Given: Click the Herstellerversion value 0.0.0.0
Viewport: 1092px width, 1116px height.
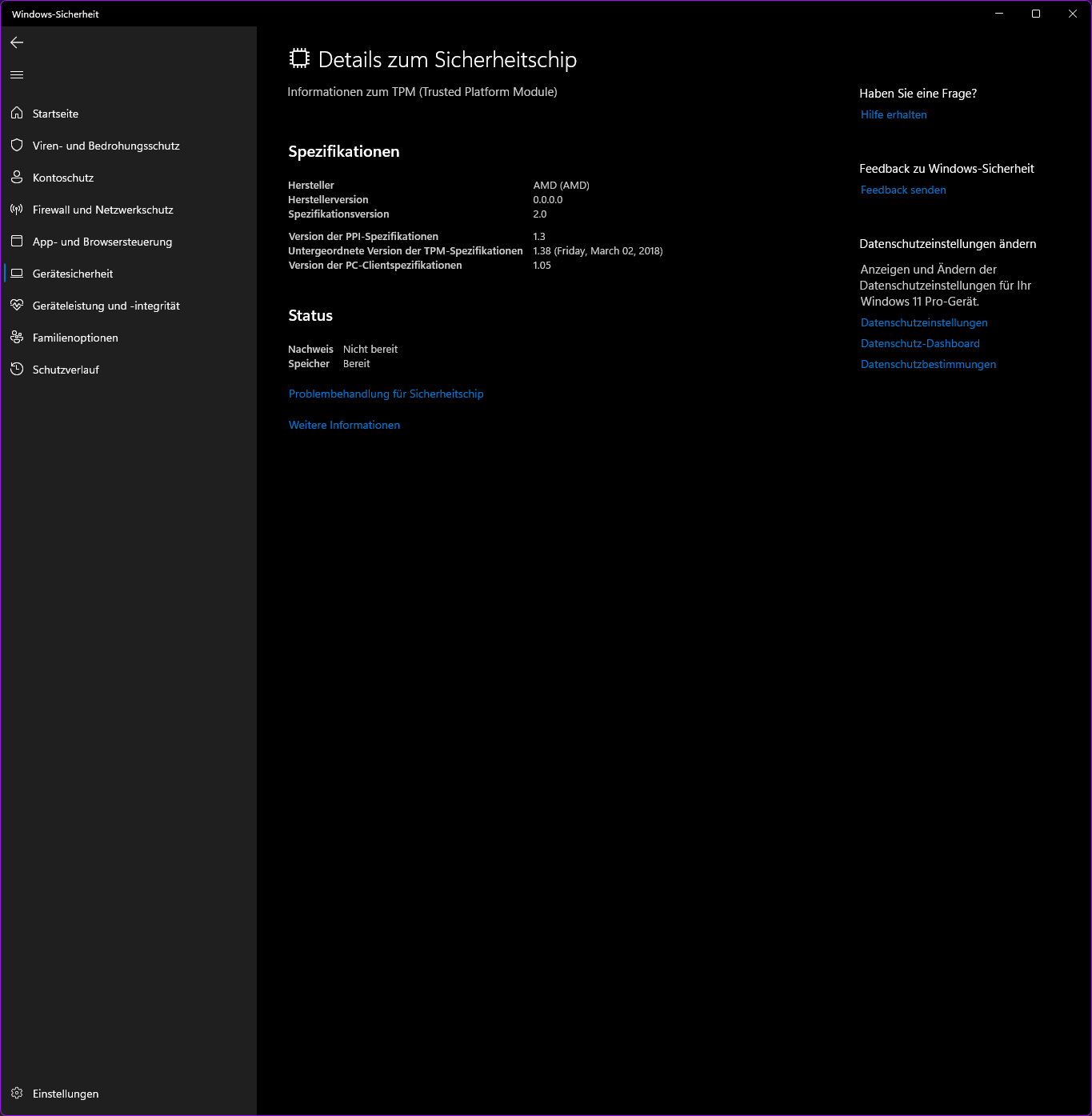Looking at the screenshot, I should [548, 199].
